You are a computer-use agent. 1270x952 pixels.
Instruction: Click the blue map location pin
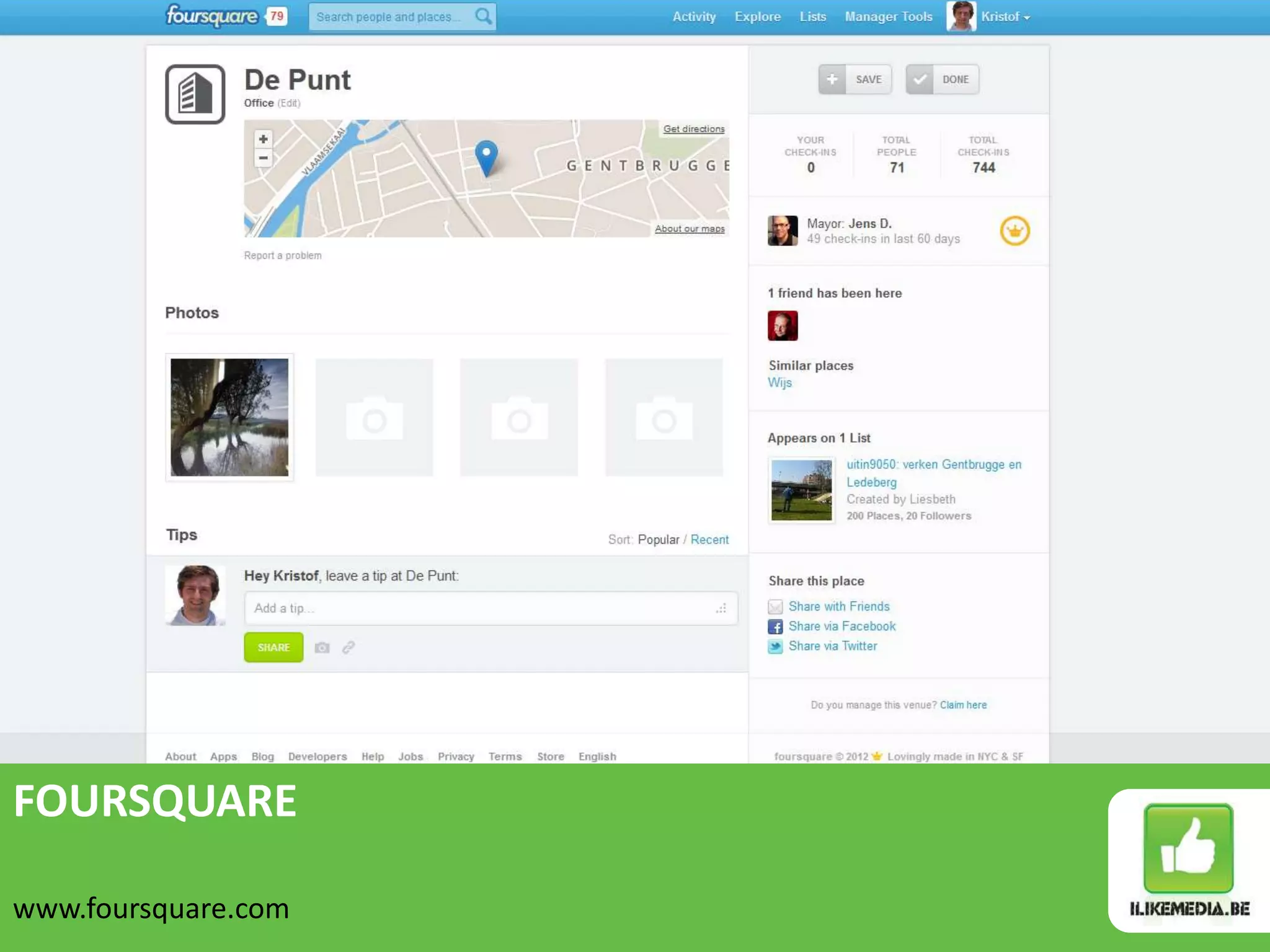click(486, 159)
